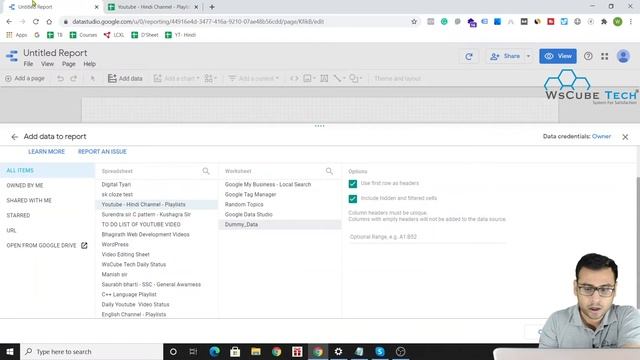Open Microsoft Edge from taskbar
This screenshot has width=640, height=360.
214,351
